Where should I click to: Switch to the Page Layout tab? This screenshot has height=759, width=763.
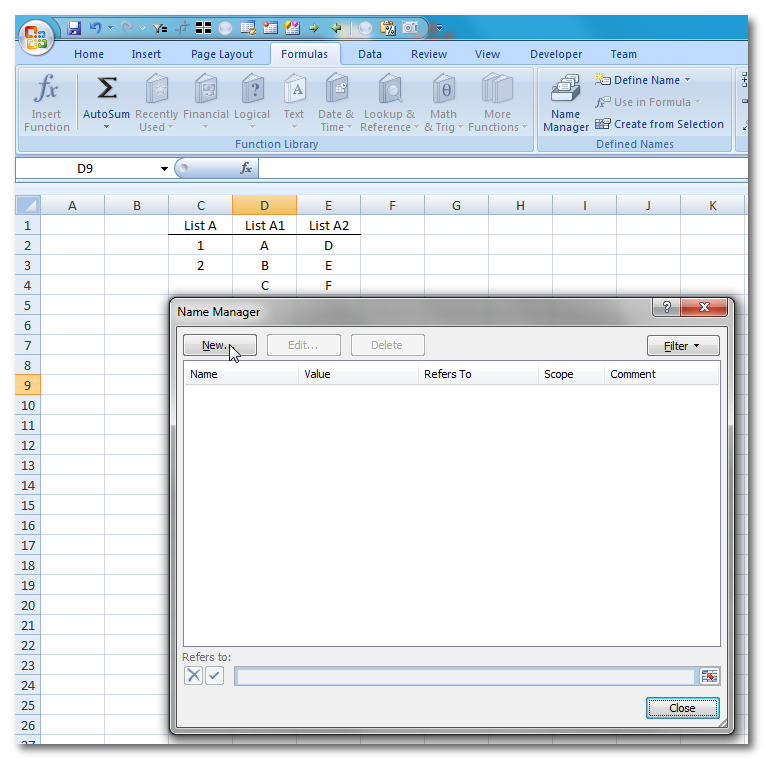point(222,54)
